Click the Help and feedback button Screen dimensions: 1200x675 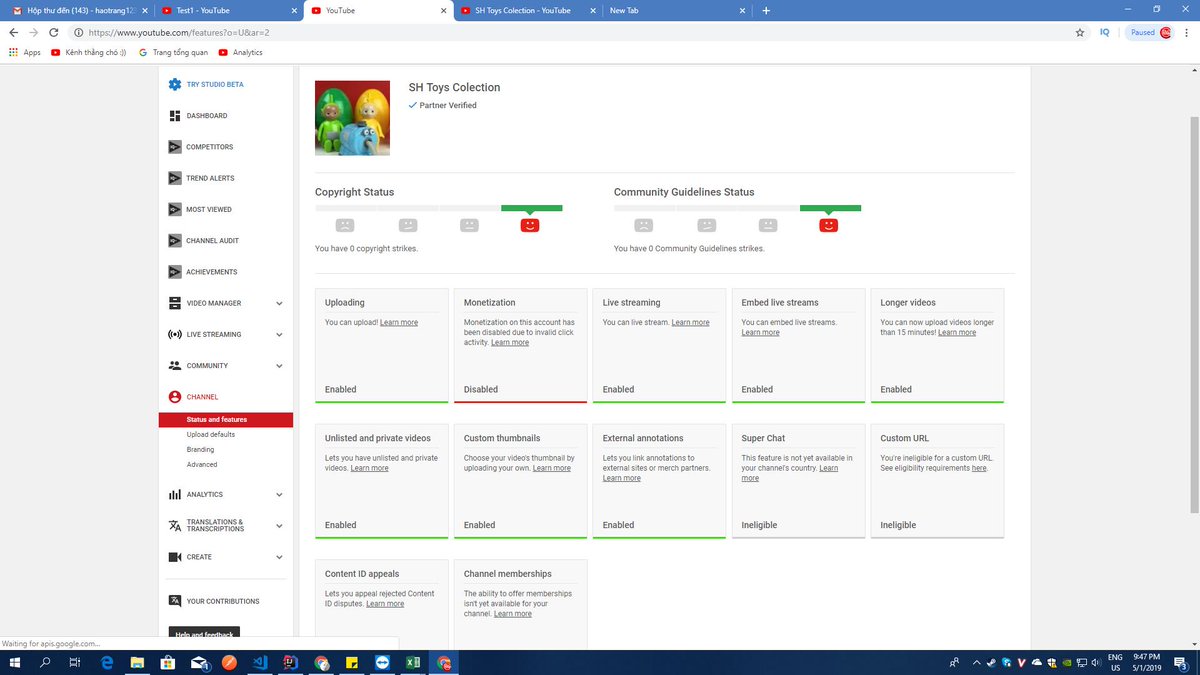coord(204,634)
